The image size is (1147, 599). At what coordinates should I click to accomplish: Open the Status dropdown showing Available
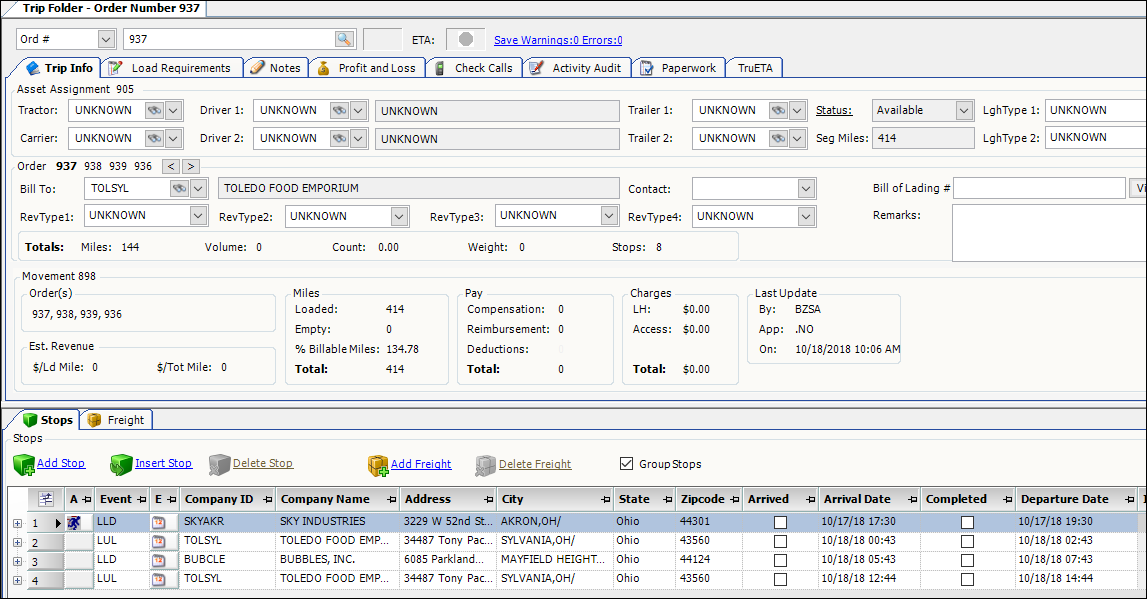(x=964, y=110)
